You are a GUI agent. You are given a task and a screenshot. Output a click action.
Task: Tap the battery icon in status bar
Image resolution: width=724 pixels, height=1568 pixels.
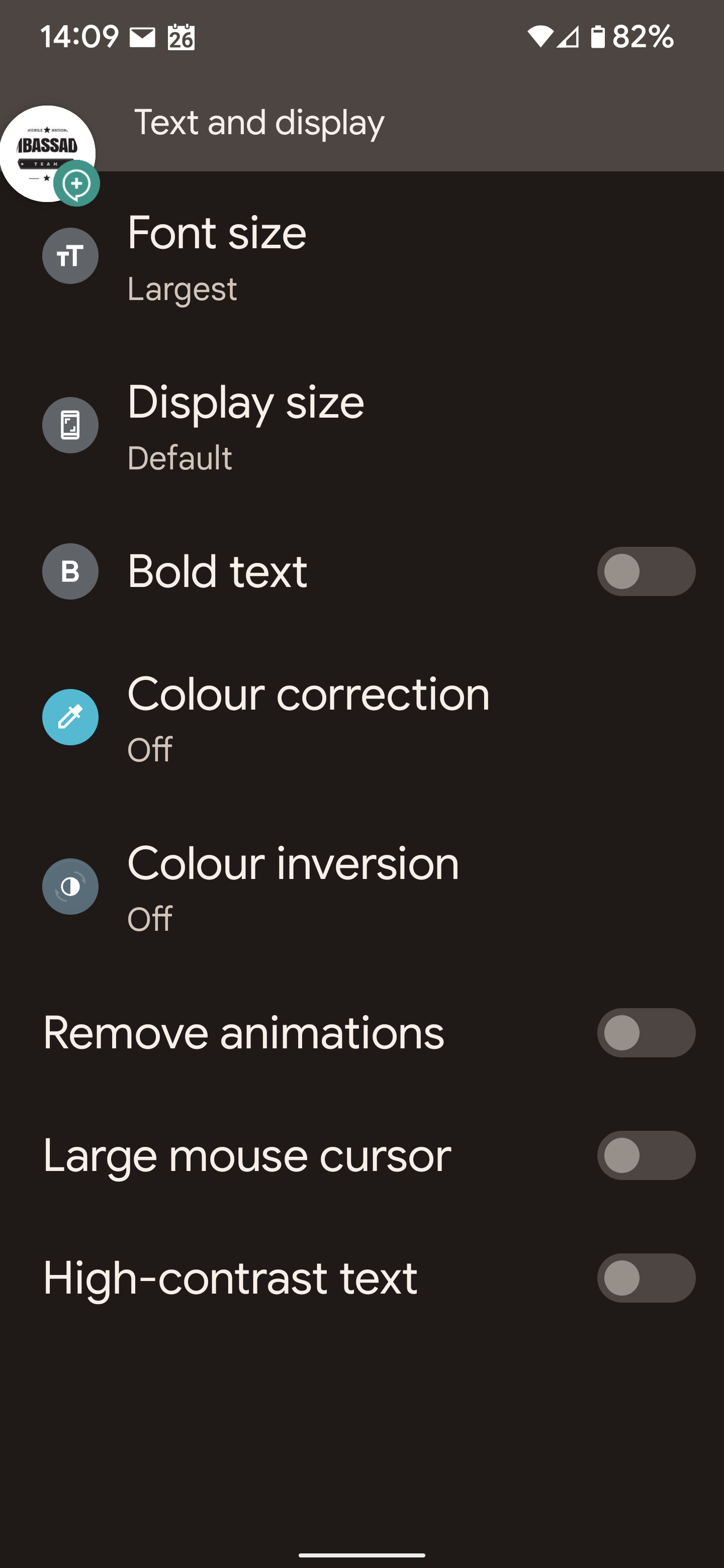click(x=598, y=37)
